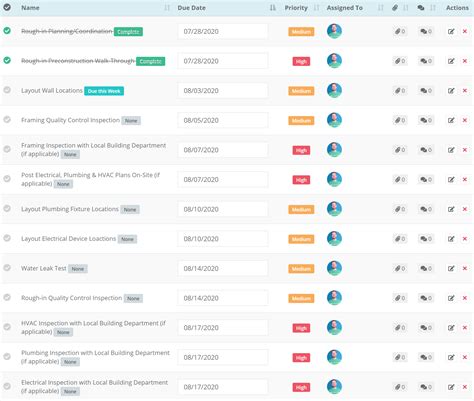Click the High priority badge on the HVAC Inspection row
The width and height of the screenshot is (474, 401).
coord(301,328)
